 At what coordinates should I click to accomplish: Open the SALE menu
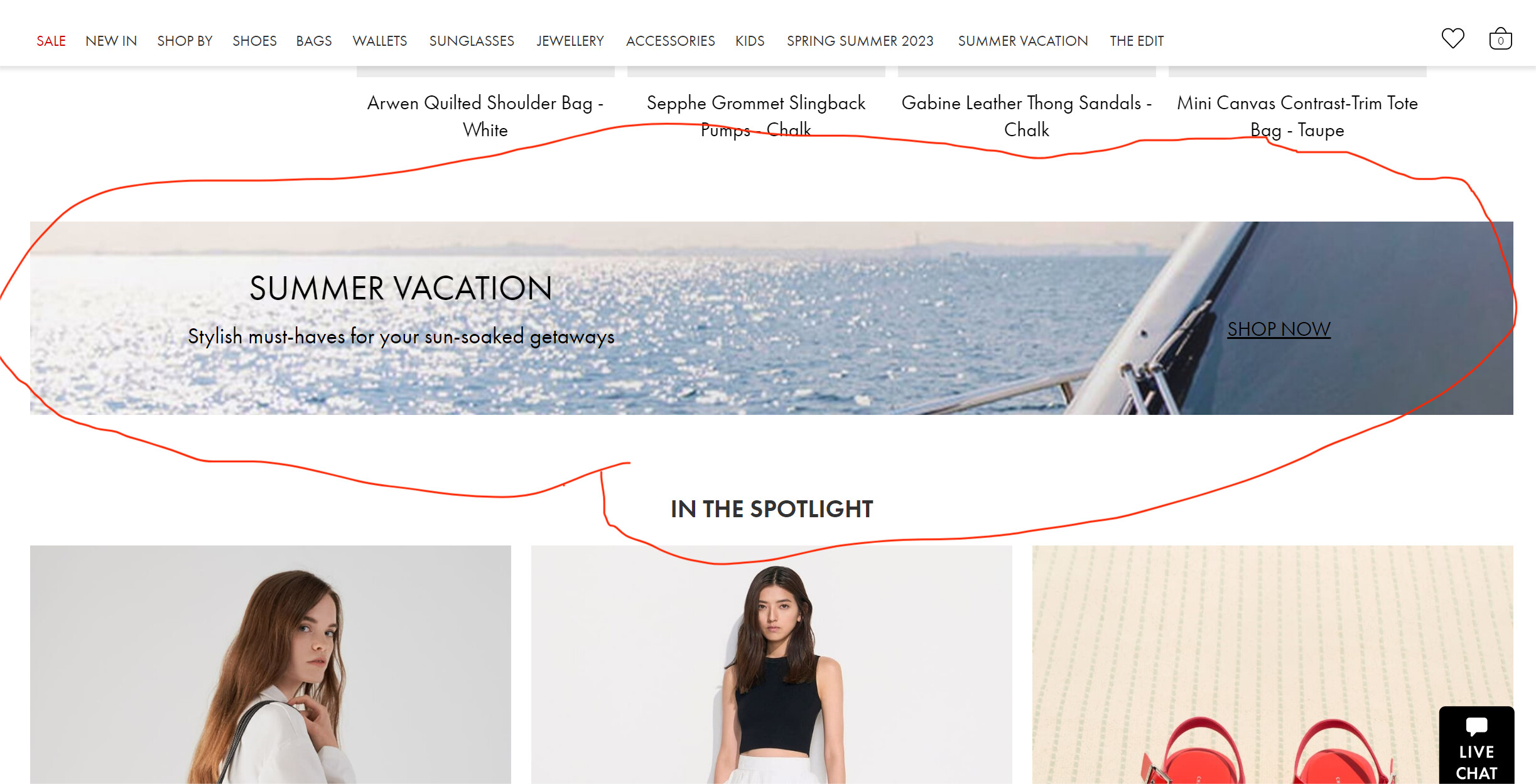point(51,41)
